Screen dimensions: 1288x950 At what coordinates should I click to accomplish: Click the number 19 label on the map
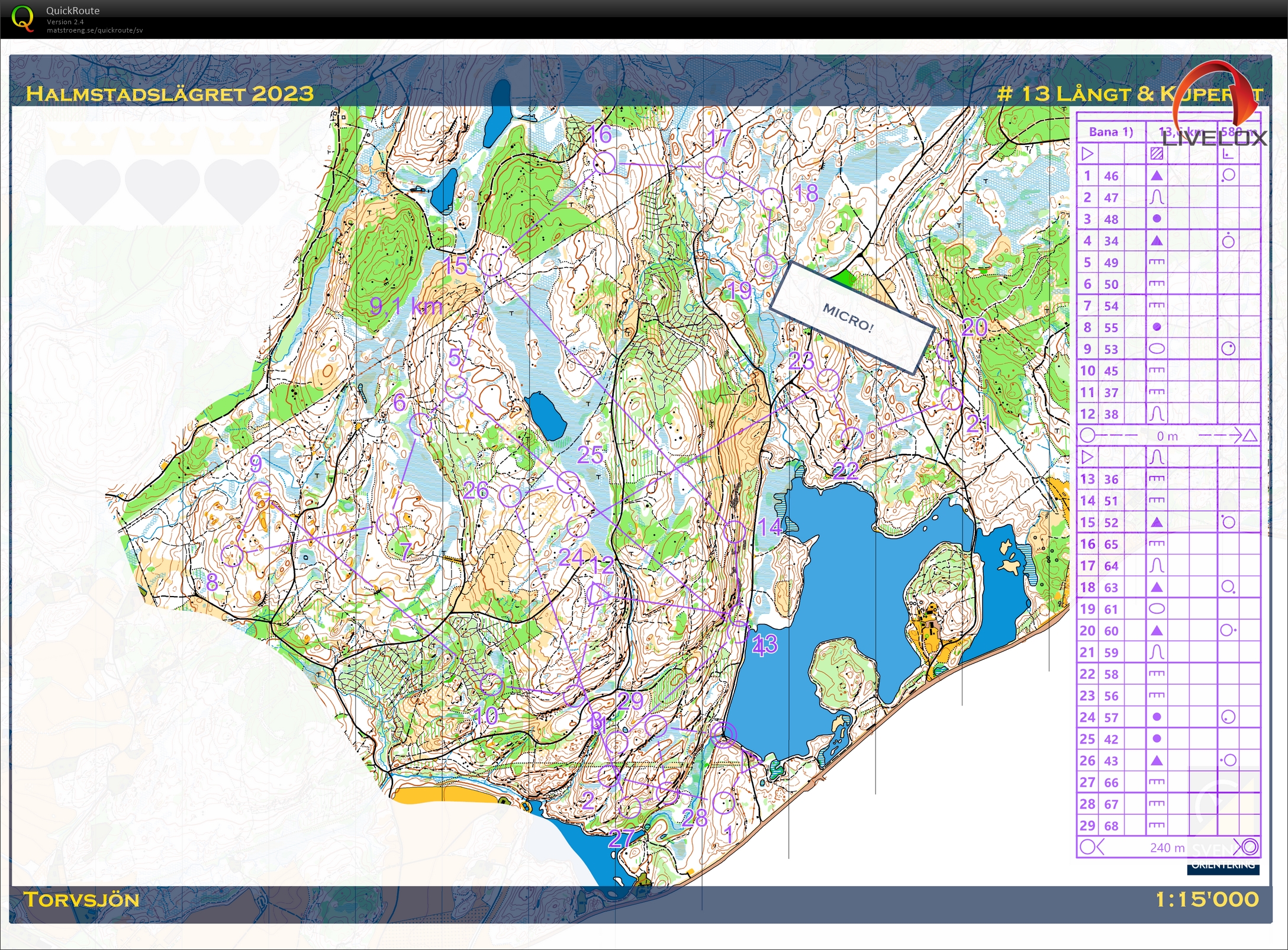(x=739, y=291)
